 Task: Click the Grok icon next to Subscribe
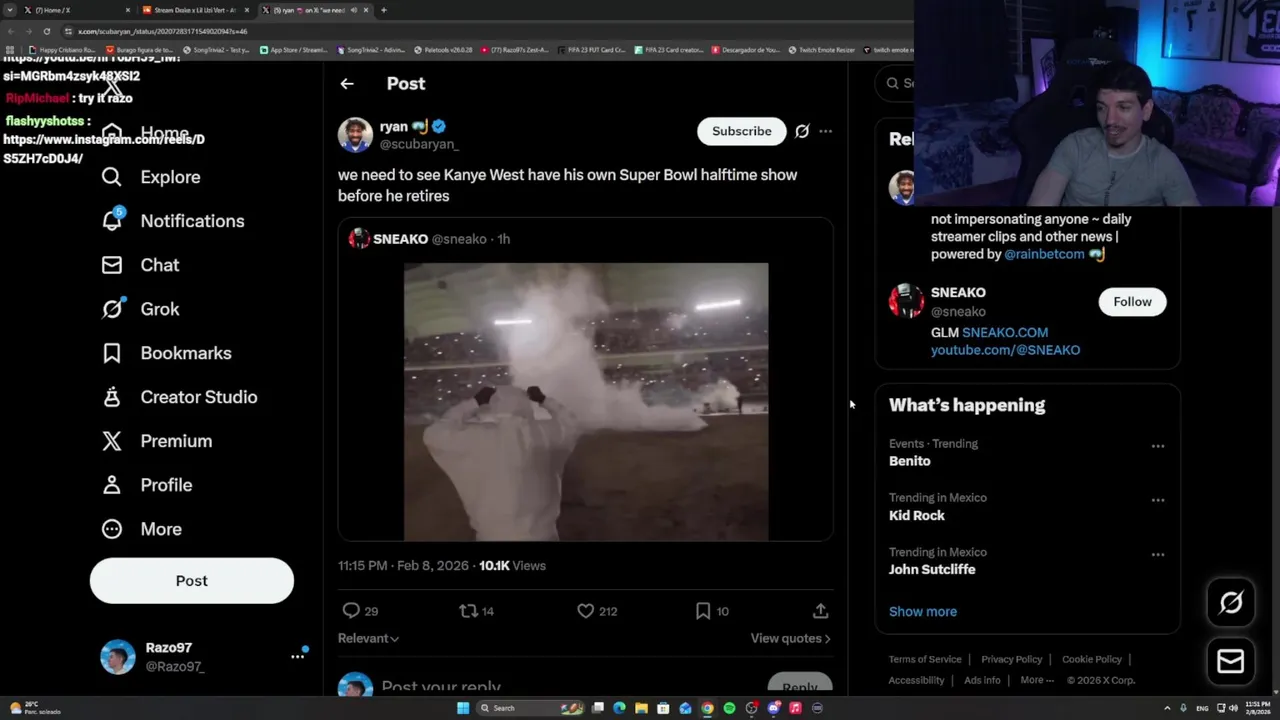point(802,131)
